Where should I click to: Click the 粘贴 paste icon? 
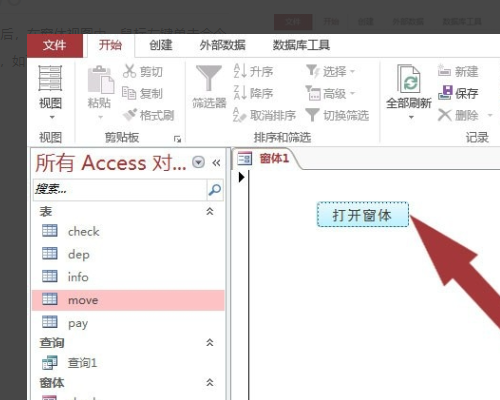[100, 79]
